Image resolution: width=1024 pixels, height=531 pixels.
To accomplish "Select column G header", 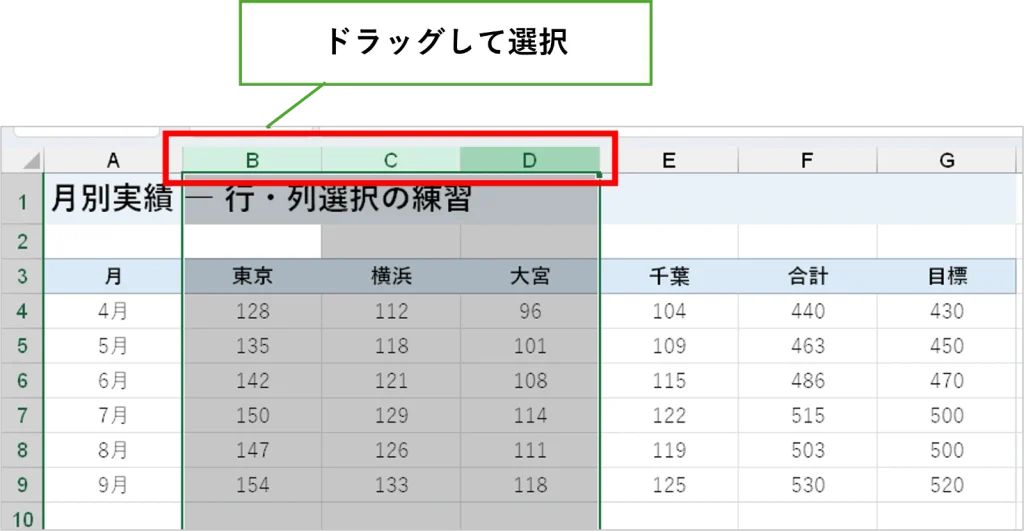I will coord(946,160).
